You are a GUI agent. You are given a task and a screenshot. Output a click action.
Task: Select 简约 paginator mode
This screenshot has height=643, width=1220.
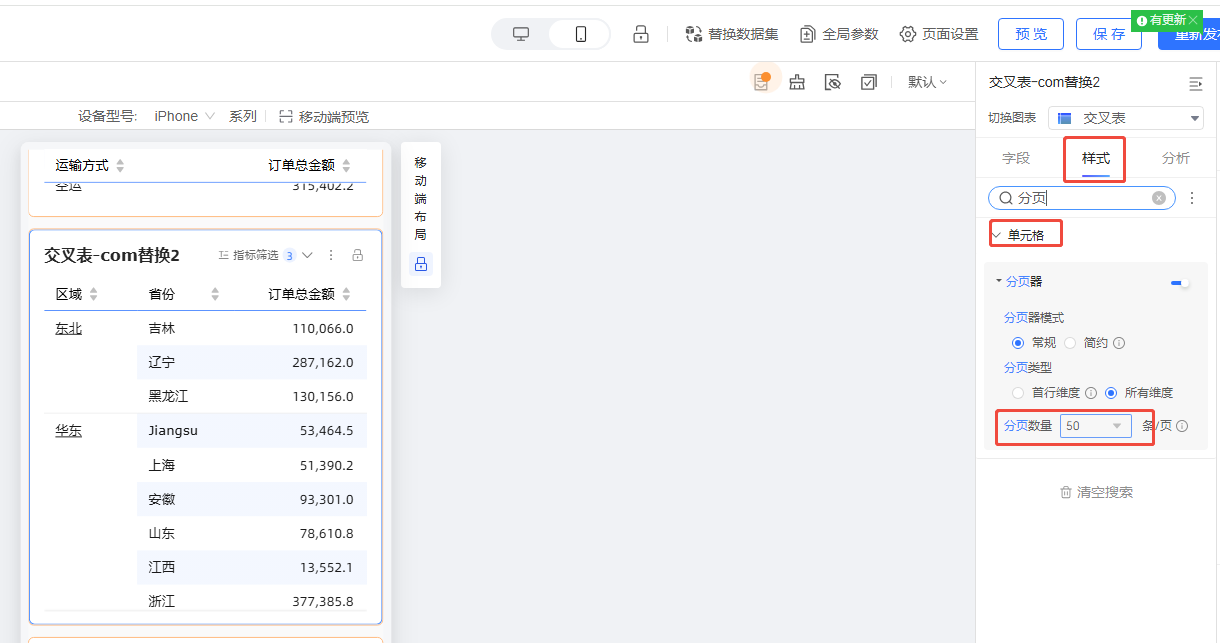(1070, 343)
